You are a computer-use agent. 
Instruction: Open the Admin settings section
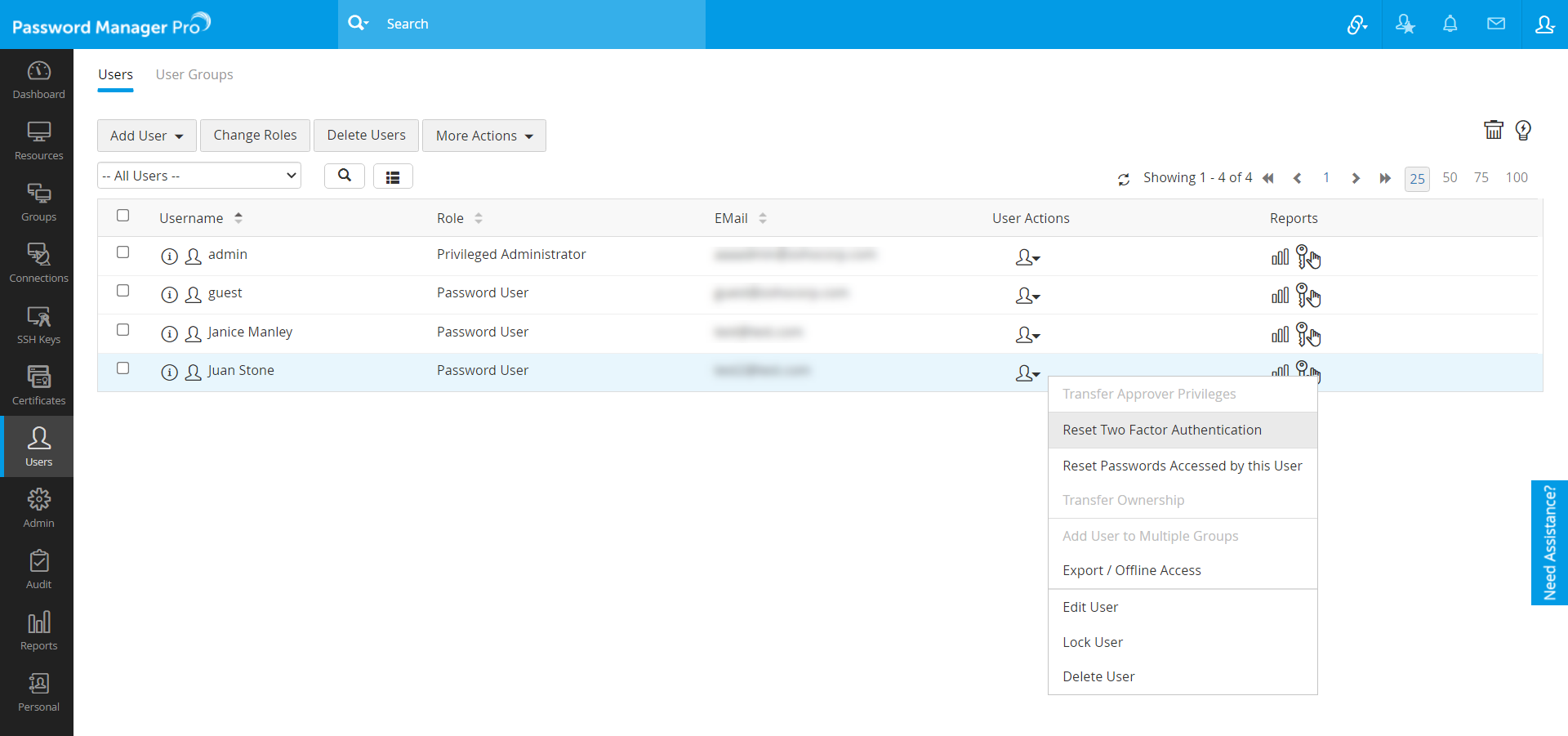[38, 509]
